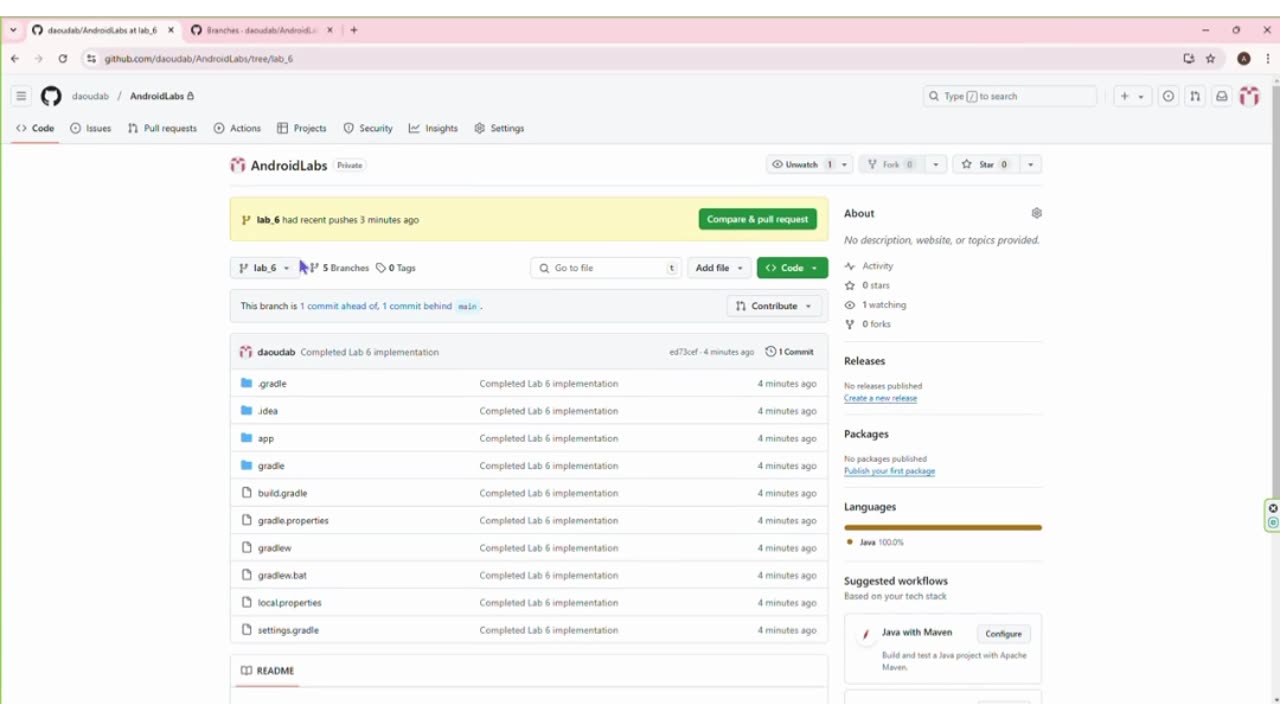The width and height of the screenshot is (1280, 720).
Task: Open gradle.properties file
Action: pos(293,521)
